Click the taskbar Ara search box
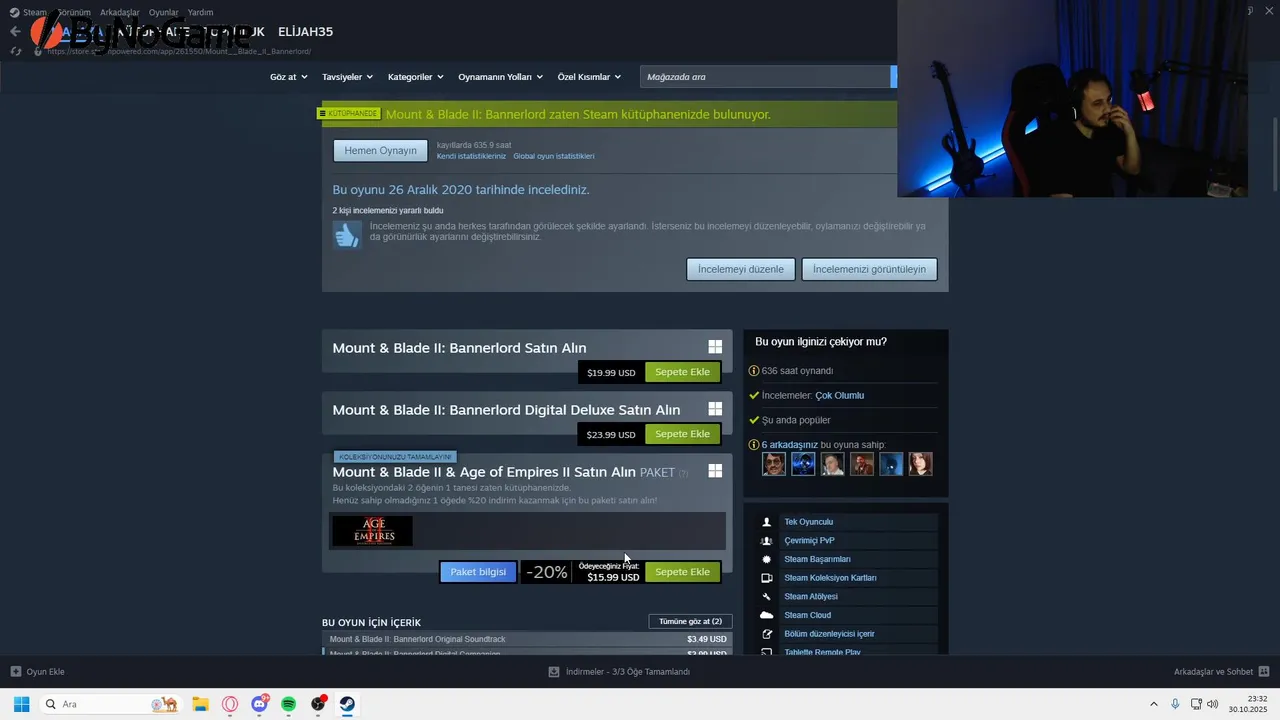The width and height of the screenshot is (1280, 720). [111, 704]
